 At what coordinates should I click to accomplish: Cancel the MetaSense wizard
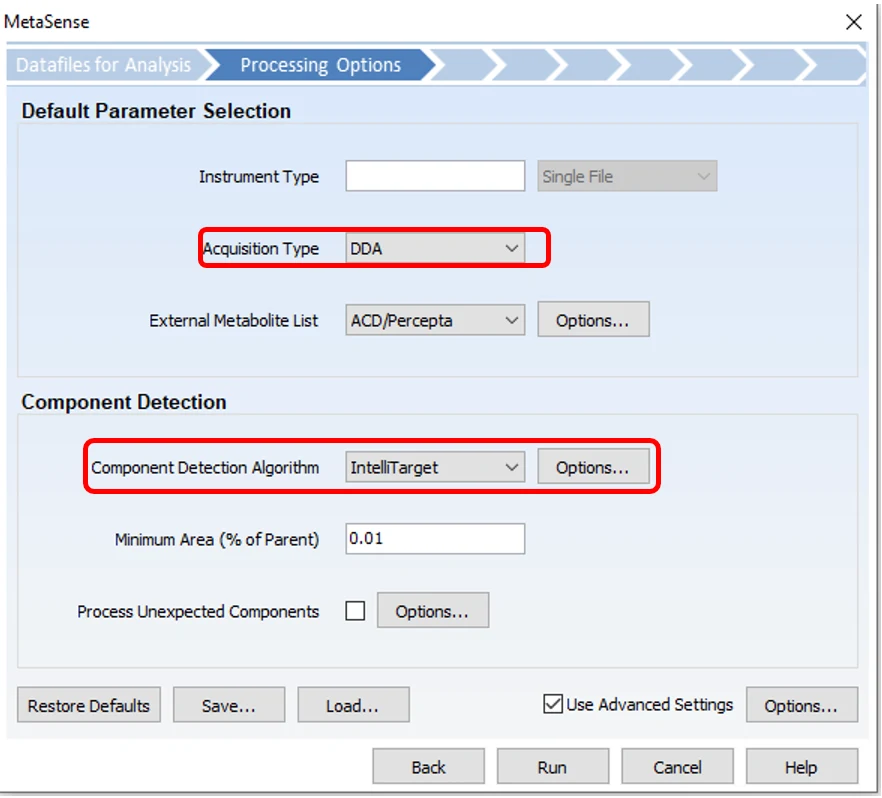[x=677, y=767]
